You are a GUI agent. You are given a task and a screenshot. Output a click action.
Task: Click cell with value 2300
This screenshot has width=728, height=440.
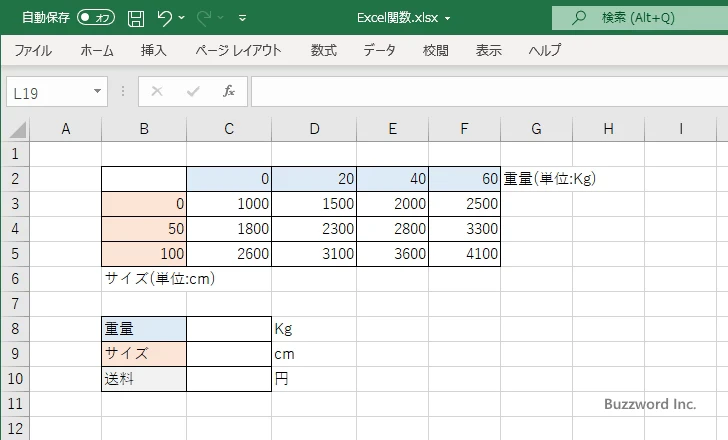314,229
